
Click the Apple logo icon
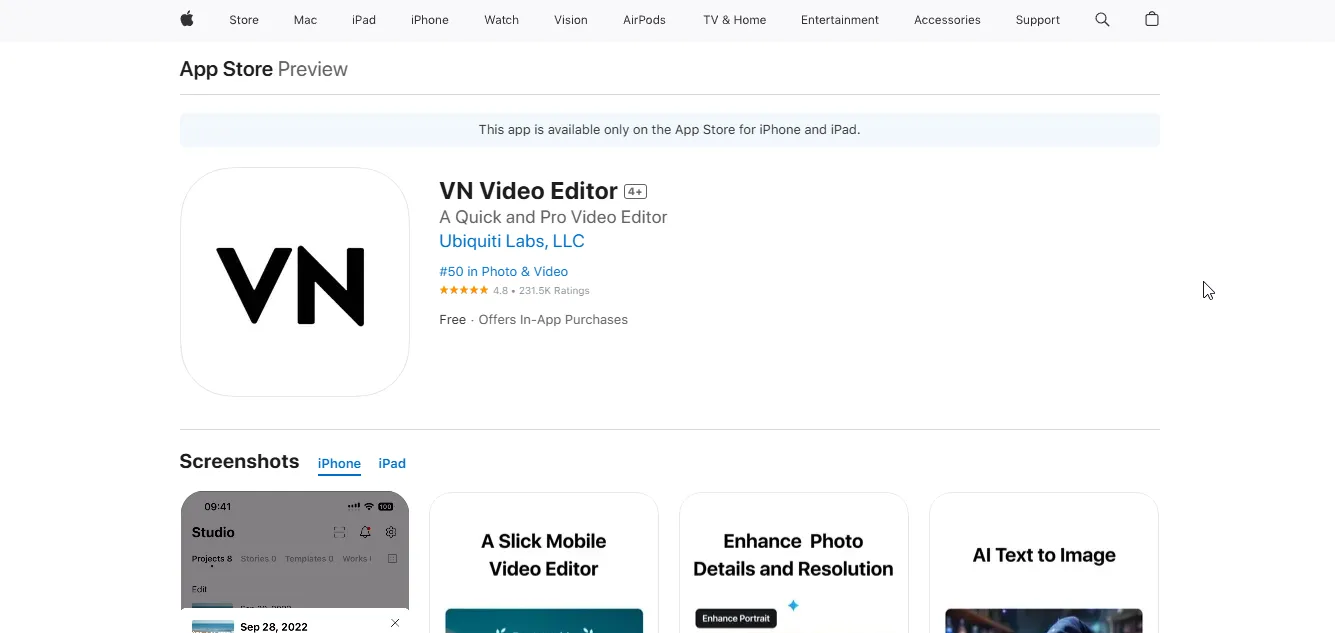187,19
